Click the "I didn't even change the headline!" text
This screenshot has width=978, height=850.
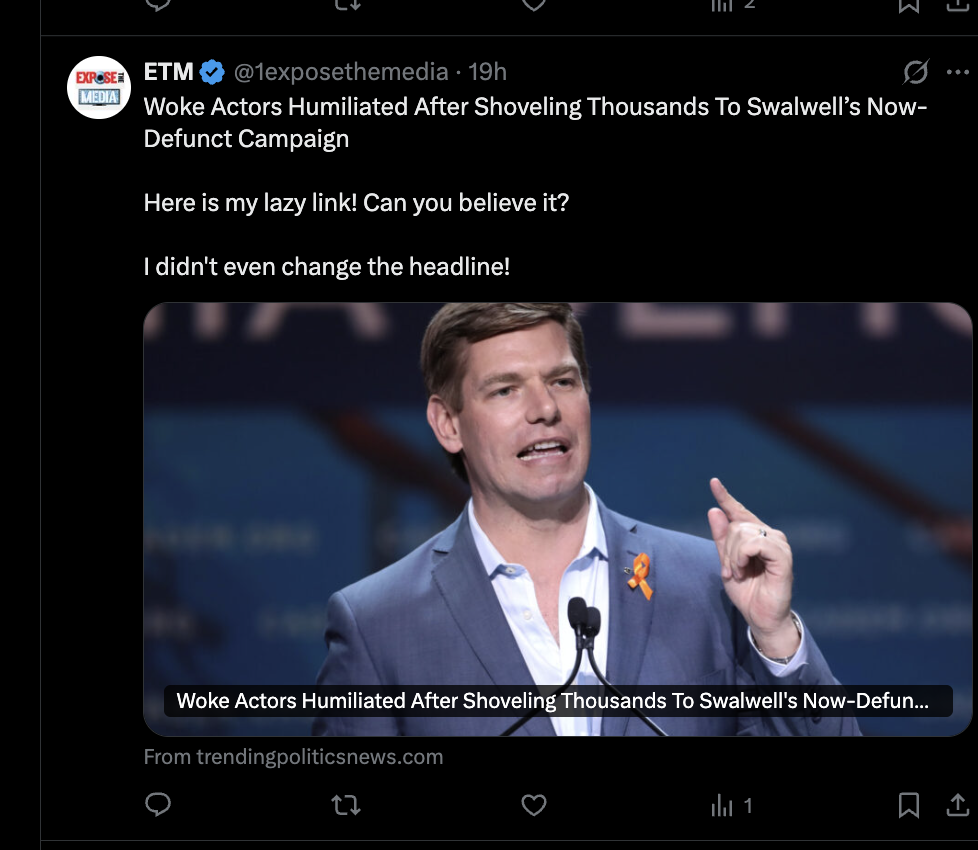[x=327, y=267]
